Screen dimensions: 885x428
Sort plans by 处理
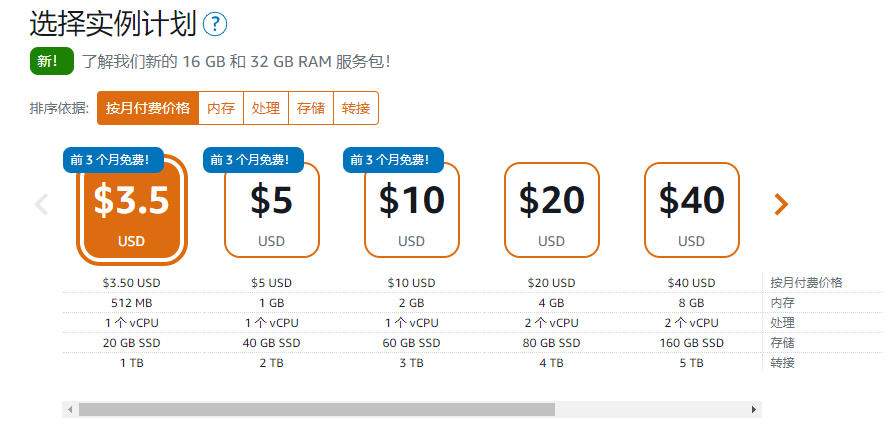point(266,108)
